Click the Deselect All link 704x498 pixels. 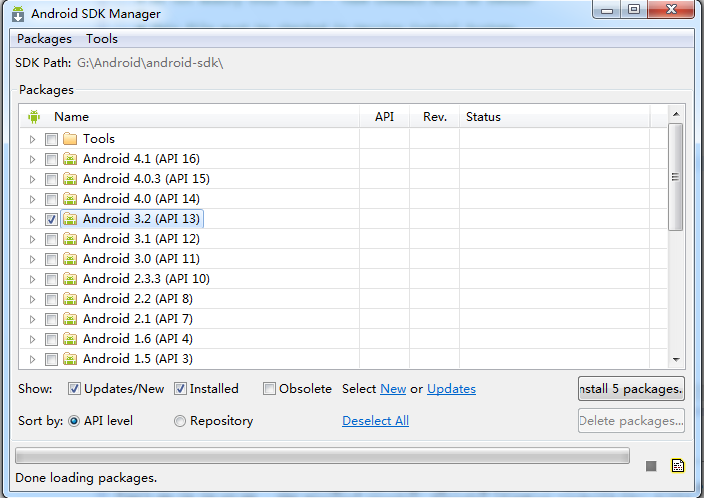[x=375, y=421]
